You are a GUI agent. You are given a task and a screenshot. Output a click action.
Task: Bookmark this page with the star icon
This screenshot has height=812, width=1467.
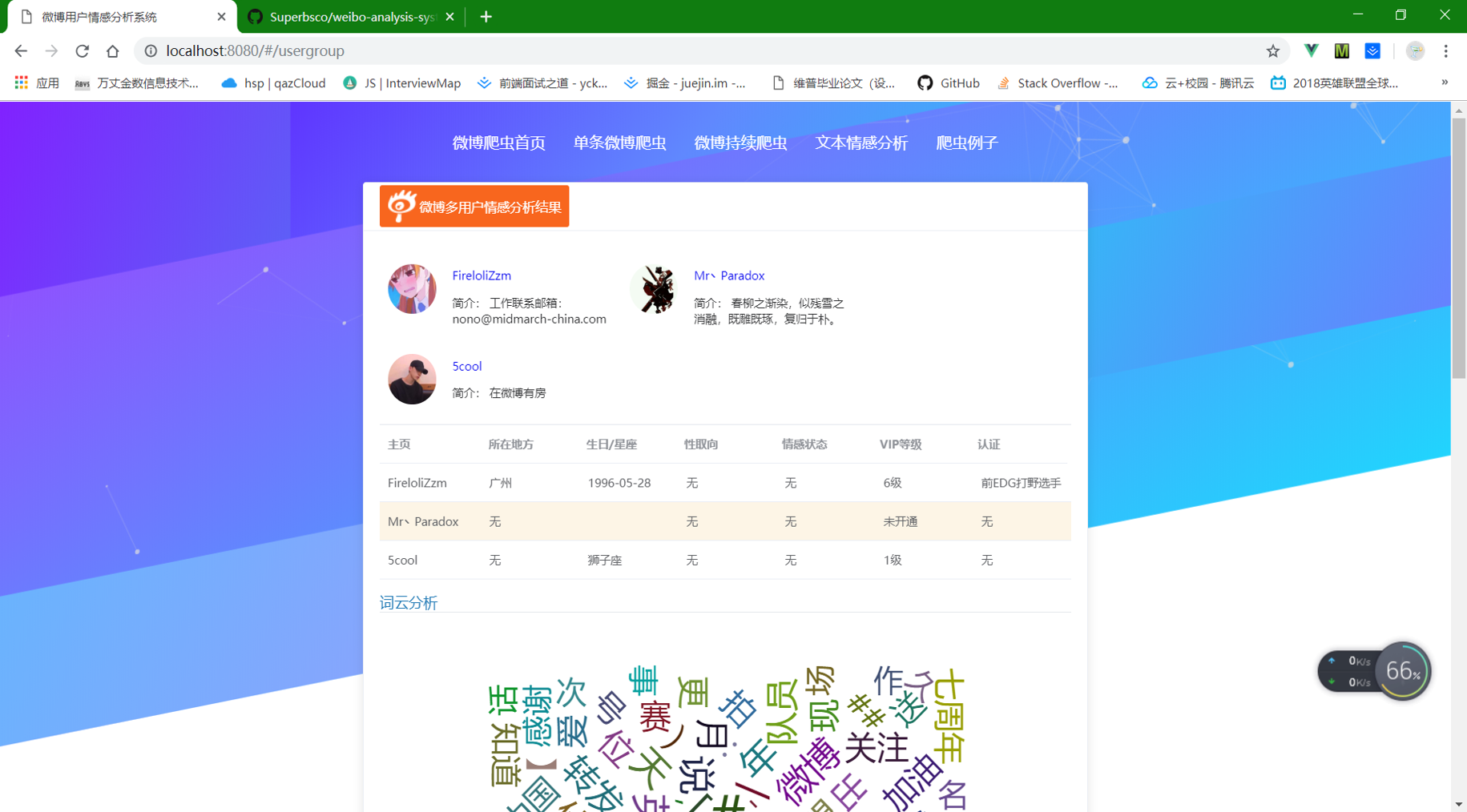1273,50
